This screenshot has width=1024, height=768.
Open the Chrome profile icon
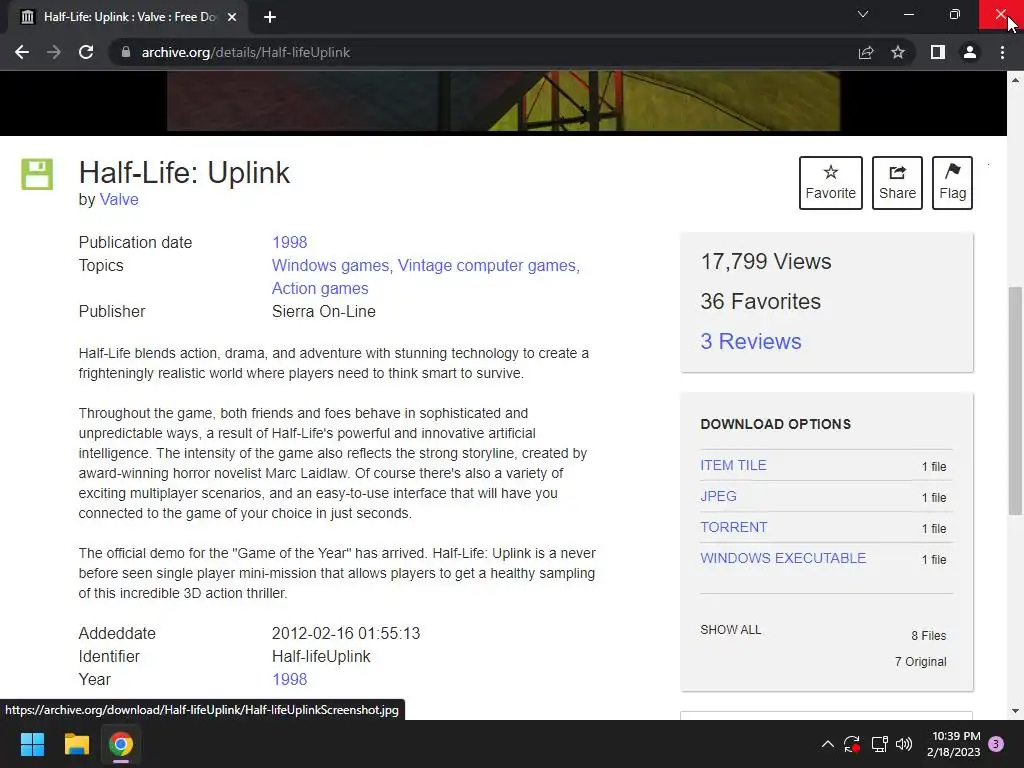pyautogui.click(x=970, y=52)
